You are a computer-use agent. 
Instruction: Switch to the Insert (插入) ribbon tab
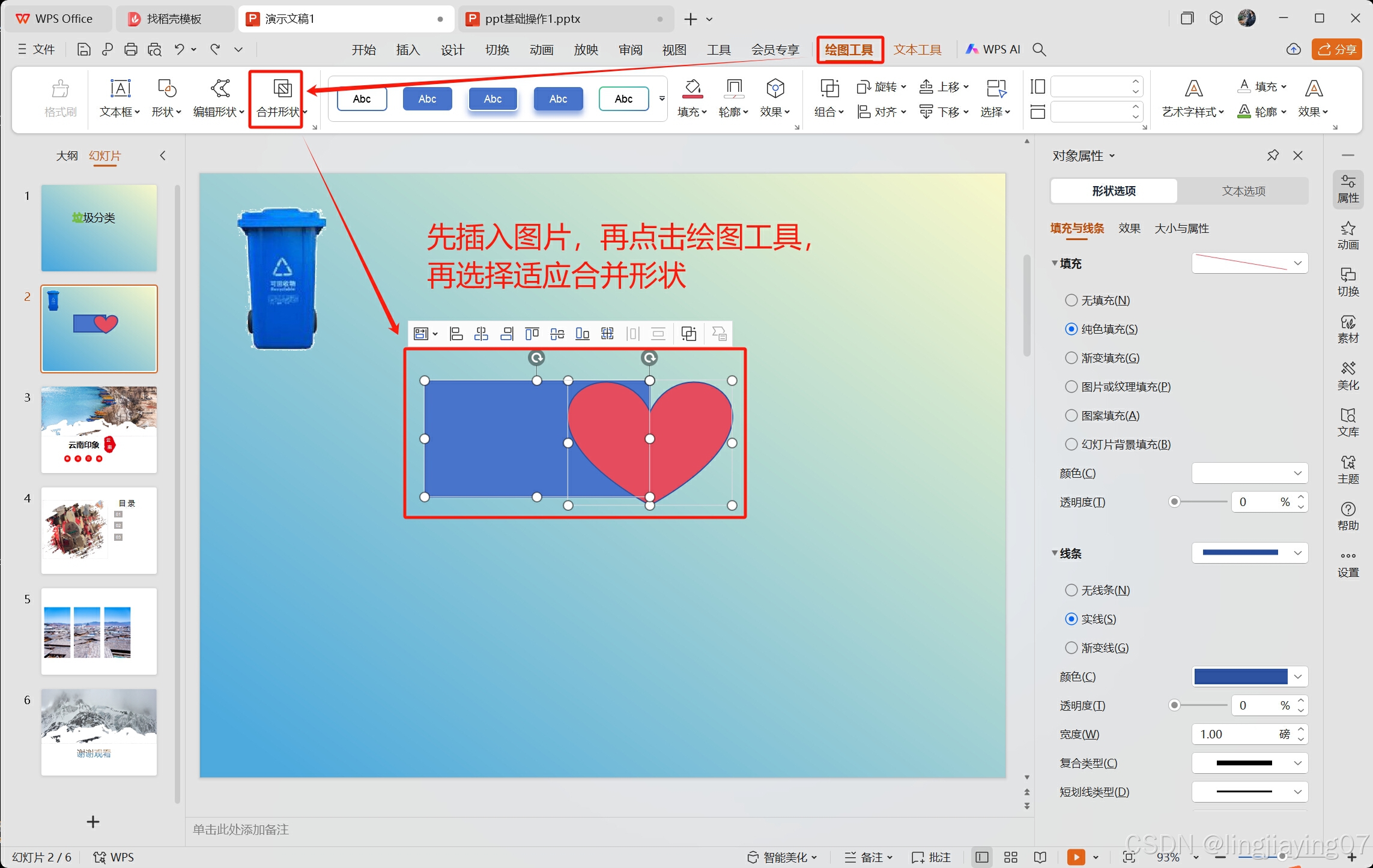pyautogui.click(x=408, y=50)
